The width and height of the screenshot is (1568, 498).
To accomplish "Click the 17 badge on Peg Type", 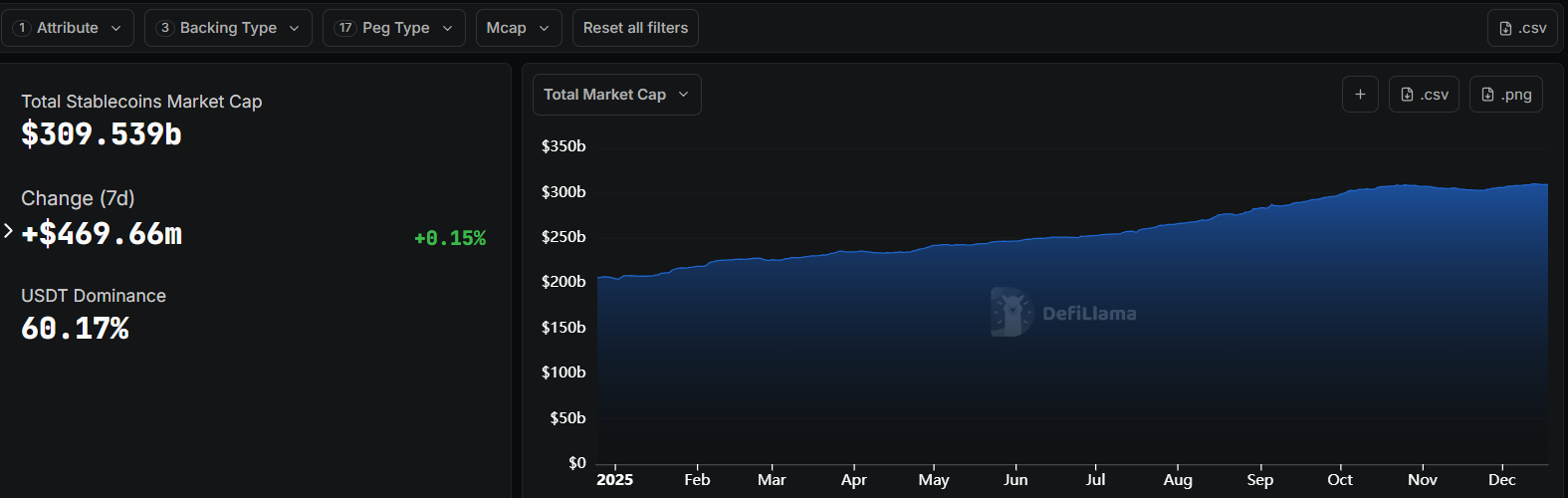I will click(345, 28).
